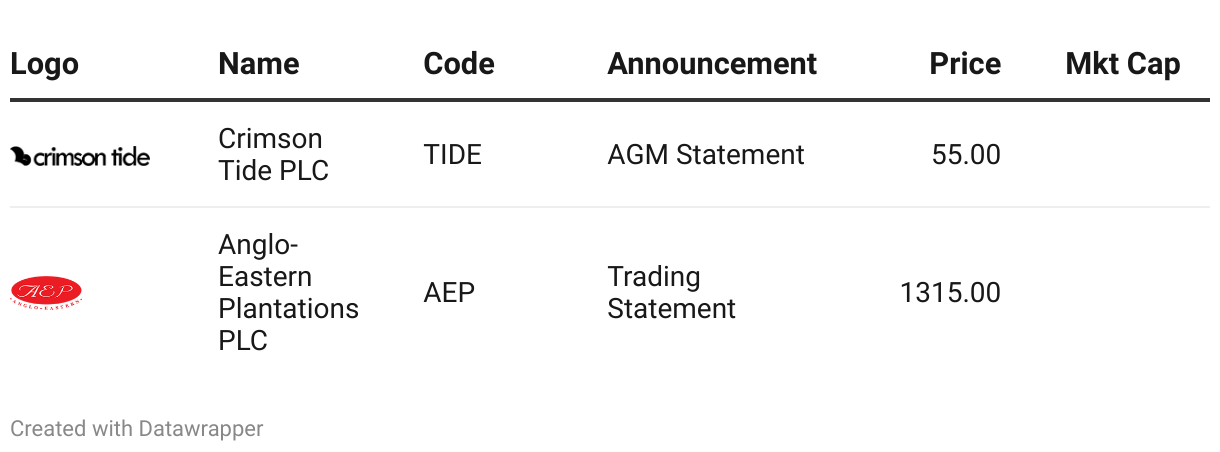This screenshot has height=452, width=1220.
Task: Click the 1315.00 price value
Action: 951,292
